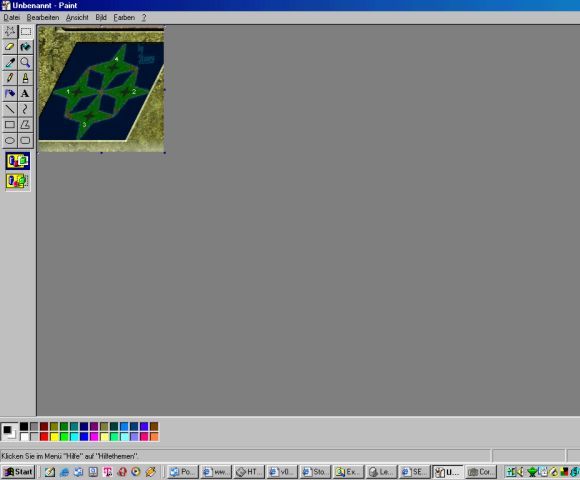Open the Datei menu
The width and height of the screenshot is (580, 480).
click(x=11, y=17)
